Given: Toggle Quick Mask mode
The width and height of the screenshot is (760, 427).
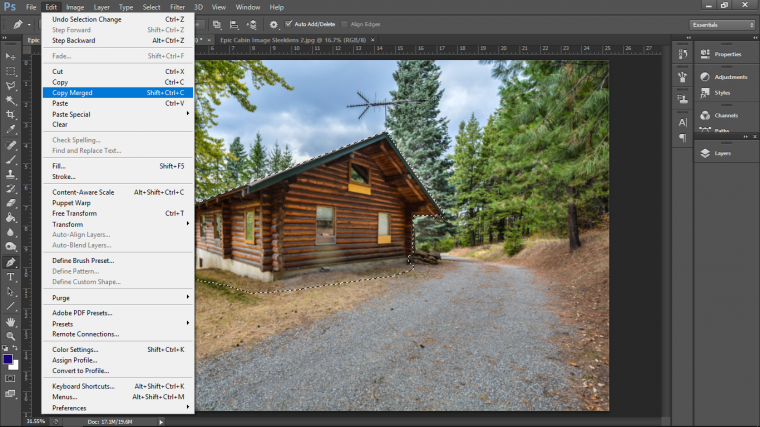Looking at the screenshot, I should tap(10, 379).
